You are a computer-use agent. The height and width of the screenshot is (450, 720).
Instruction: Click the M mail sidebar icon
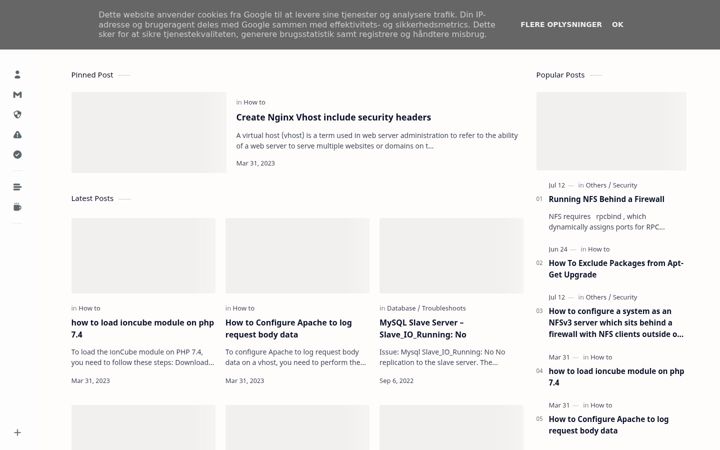[17, 95]
